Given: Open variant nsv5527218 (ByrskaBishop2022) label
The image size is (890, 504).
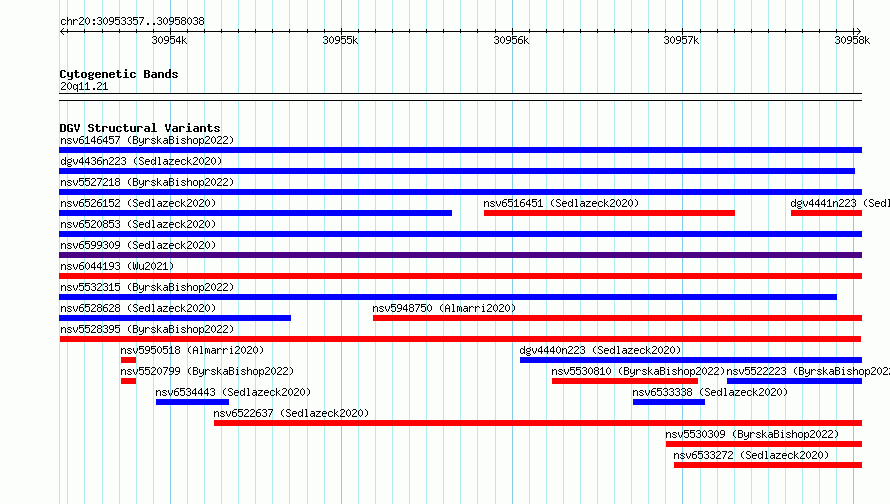Looking at the screenshot, I should click(147, 182).
